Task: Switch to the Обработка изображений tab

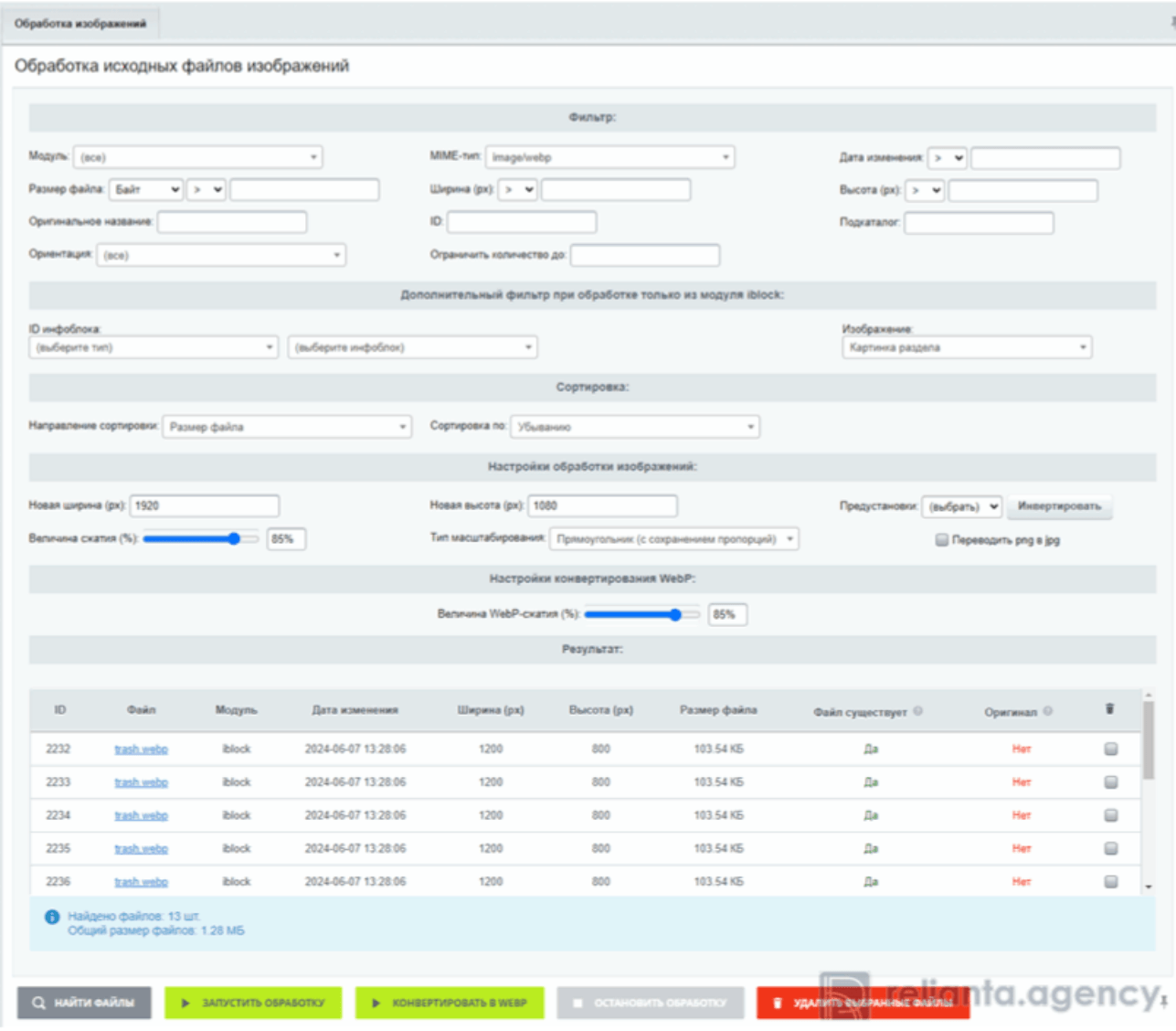Action: point(80,24)
